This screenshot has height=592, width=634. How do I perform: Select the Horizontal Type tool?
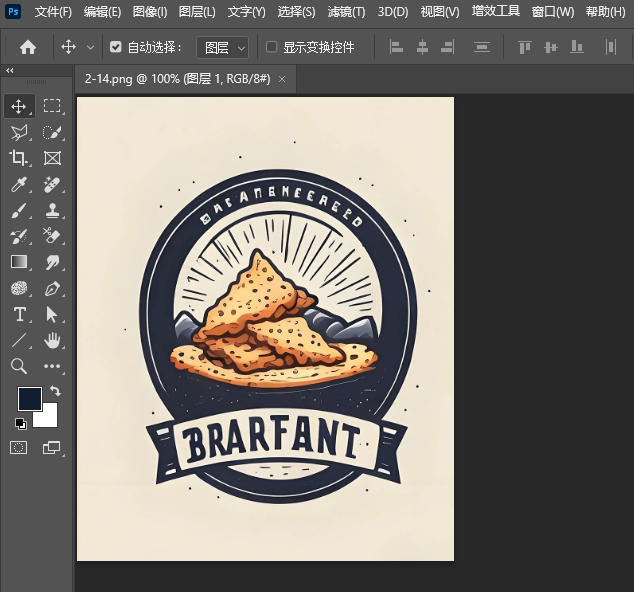tap(19, 314)
